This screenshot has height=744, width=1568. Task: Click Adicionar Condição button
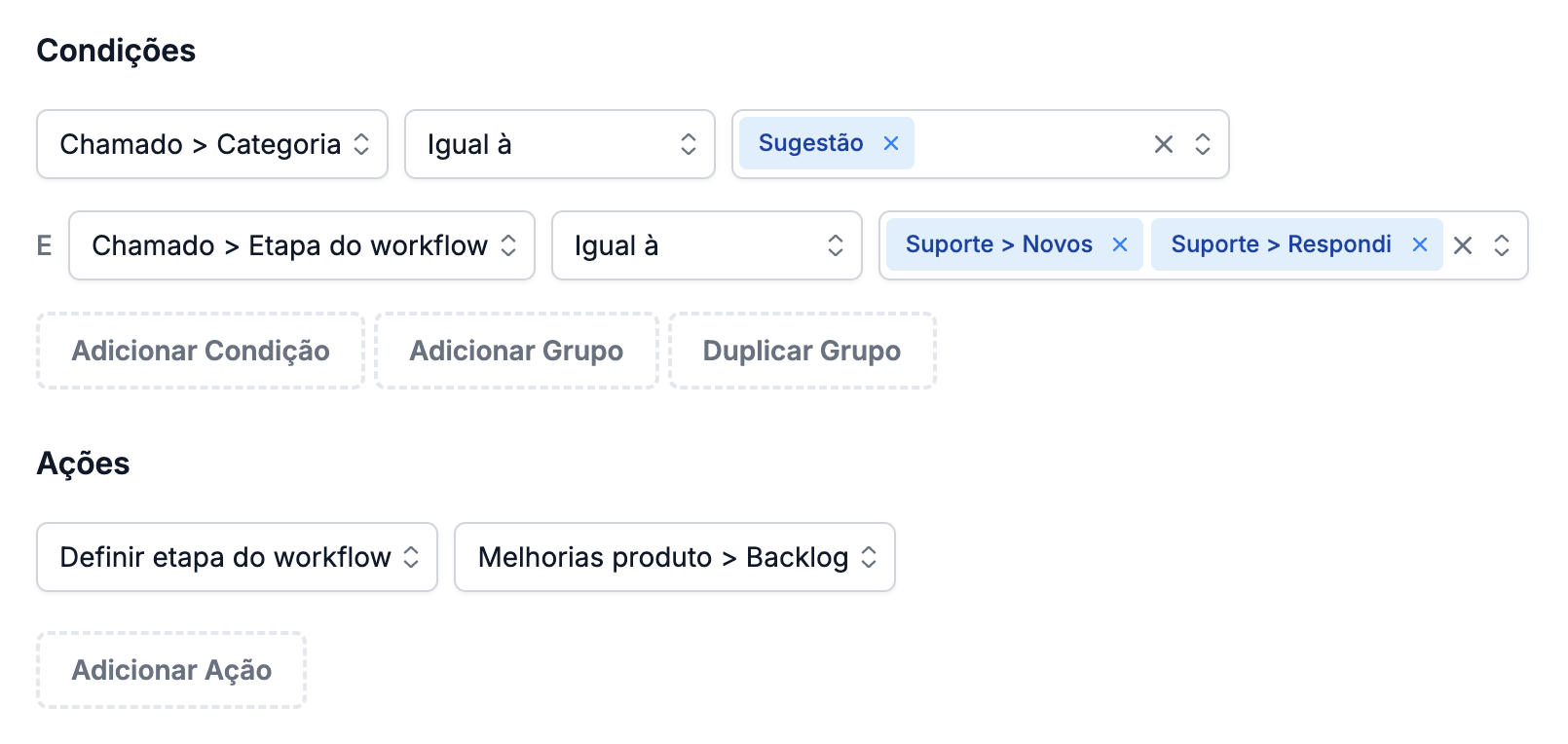(201, 351)
